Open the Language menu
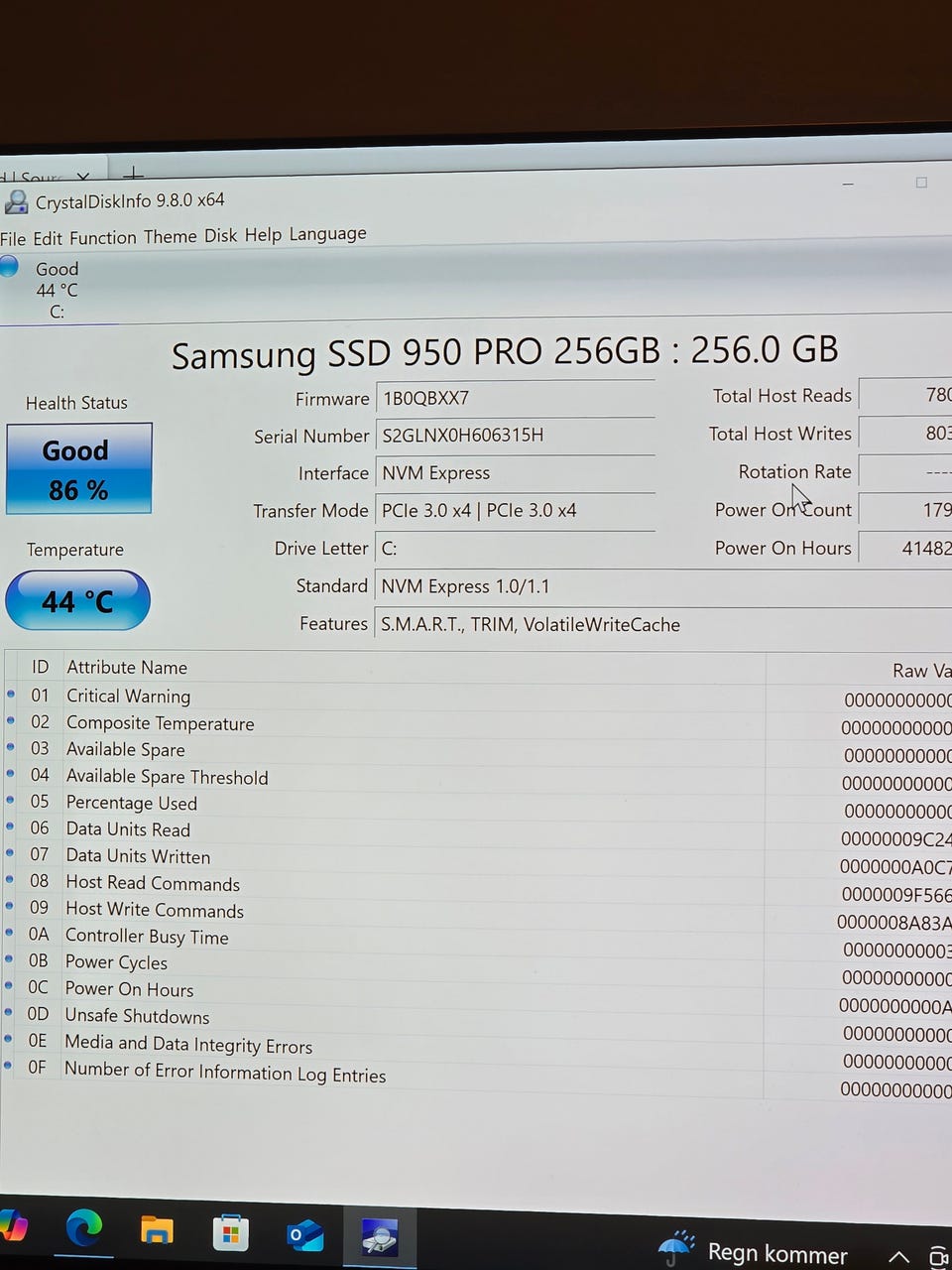952x1270 pixels. coord(327,234)
